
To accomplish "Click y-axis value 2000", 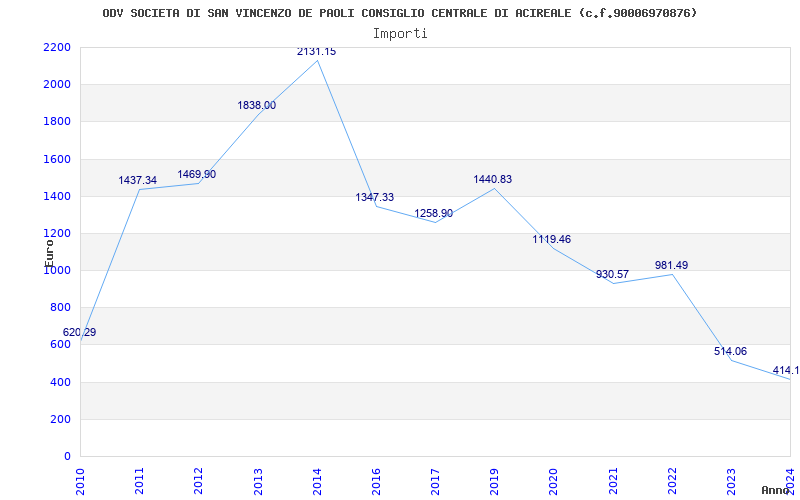I will pos(57,85).
